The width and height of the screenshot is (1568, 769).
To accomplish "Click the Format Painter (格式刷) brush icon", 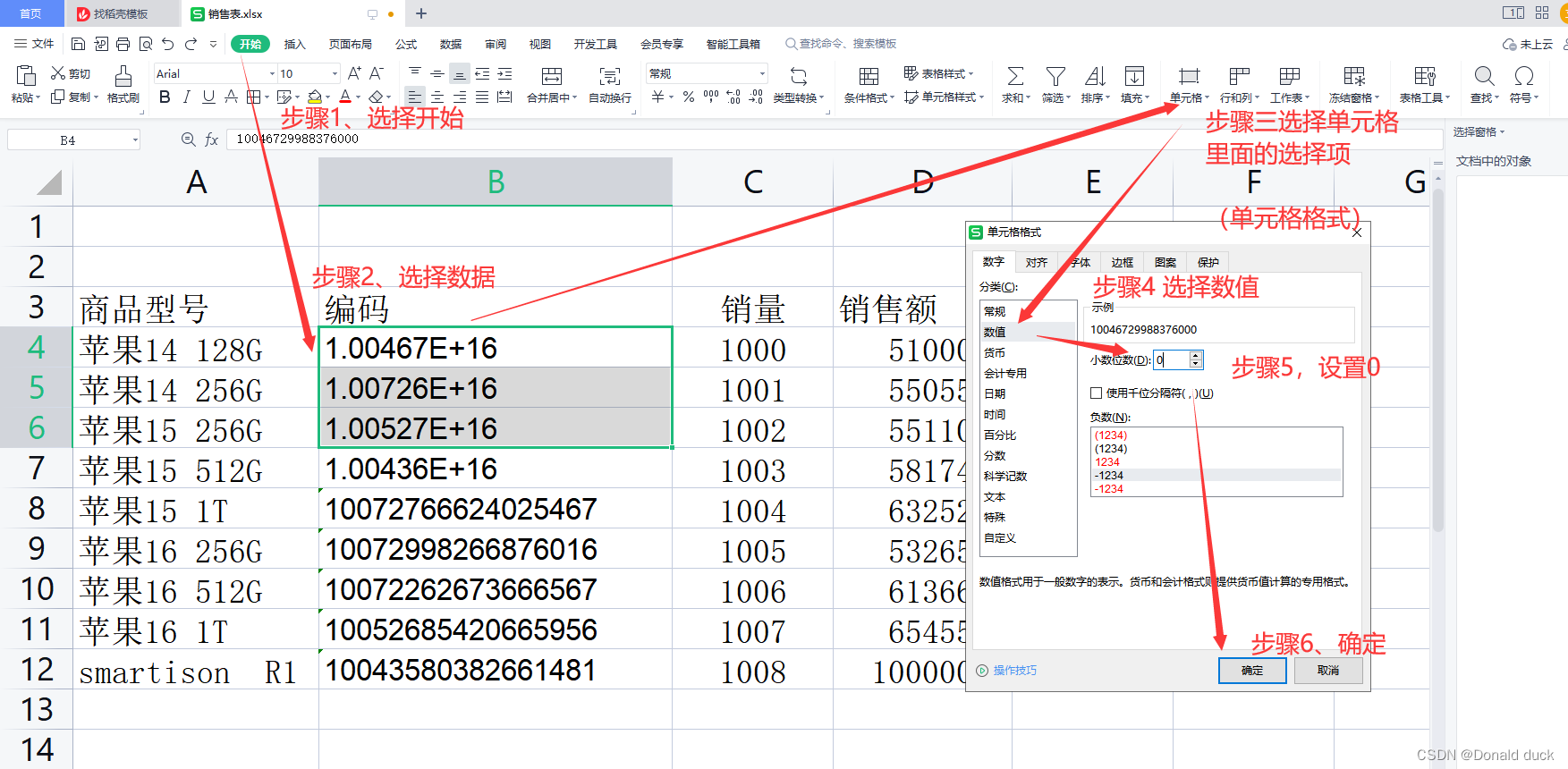I will coord(123,76).
